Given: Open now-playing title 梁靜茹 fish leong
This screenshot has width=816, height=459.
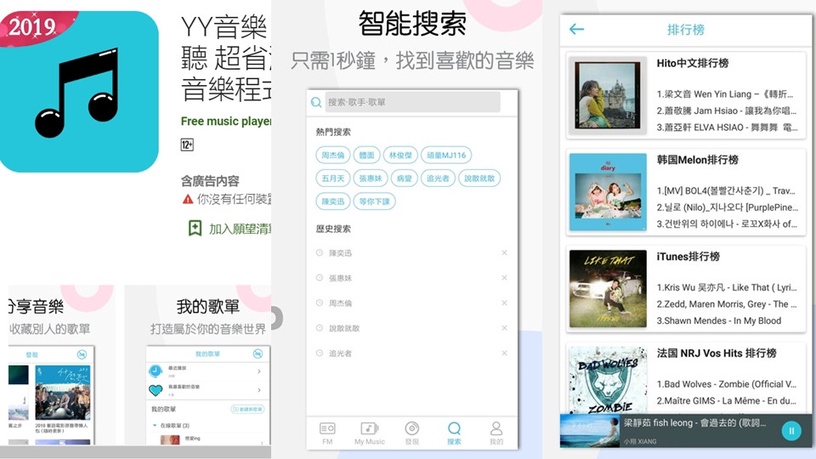Looking at the screenshot, I should click(x=695, y=423).
